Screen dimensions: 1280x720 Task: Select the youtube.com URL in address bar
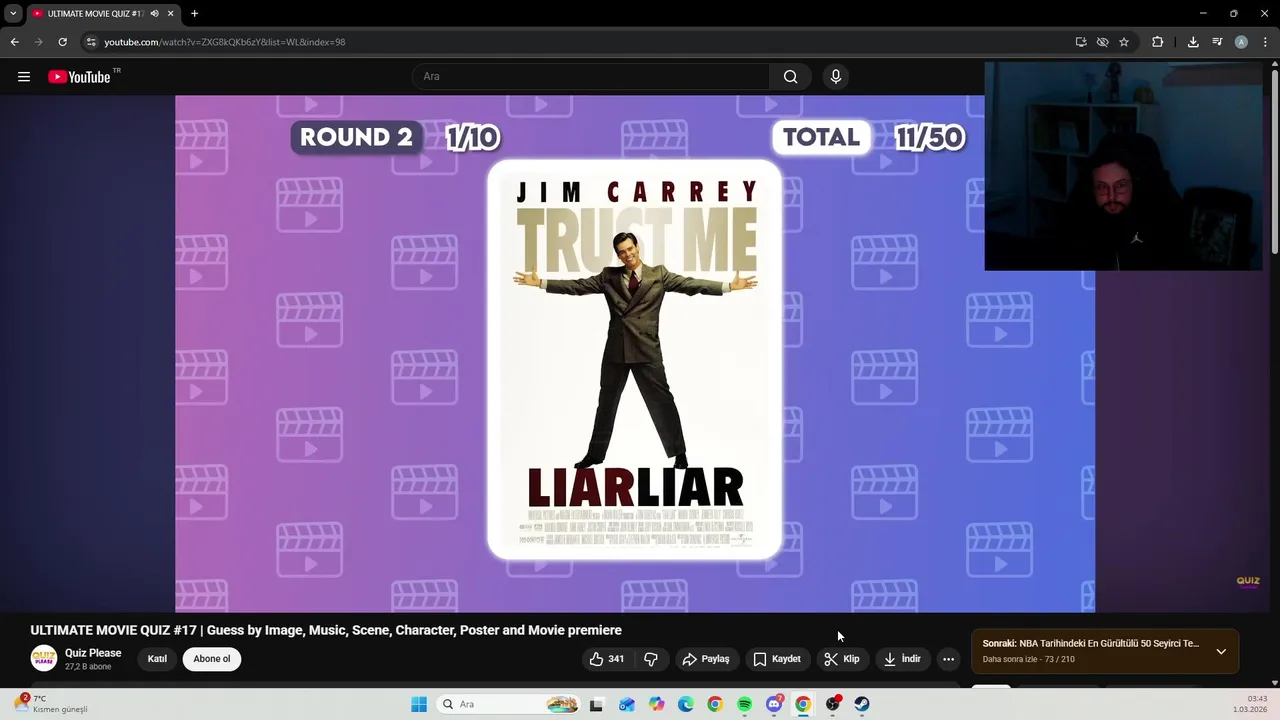pos(225,42)
